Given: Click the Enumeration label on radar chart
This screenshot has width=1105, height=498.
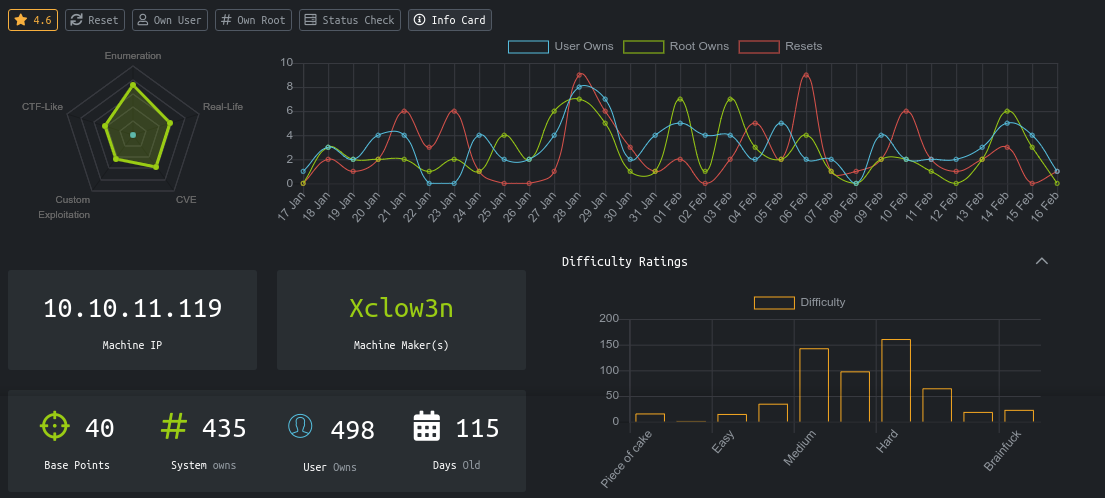Looking at the screenshot, I should tap(133, 56).
